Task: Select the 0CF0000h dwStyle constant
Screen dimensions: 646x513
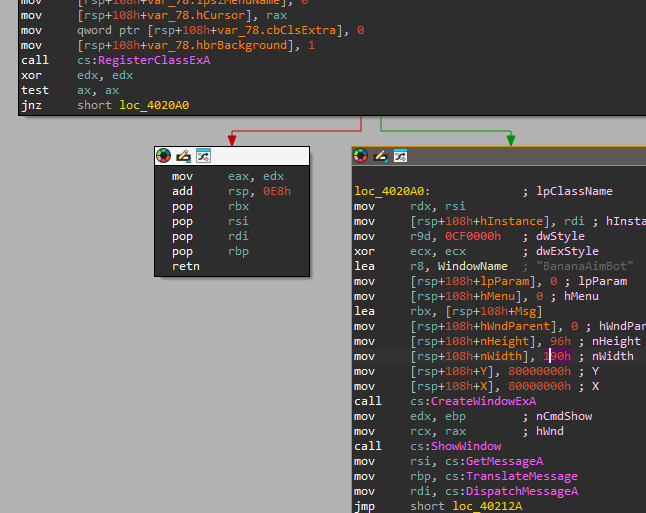Action: point(473,236)
